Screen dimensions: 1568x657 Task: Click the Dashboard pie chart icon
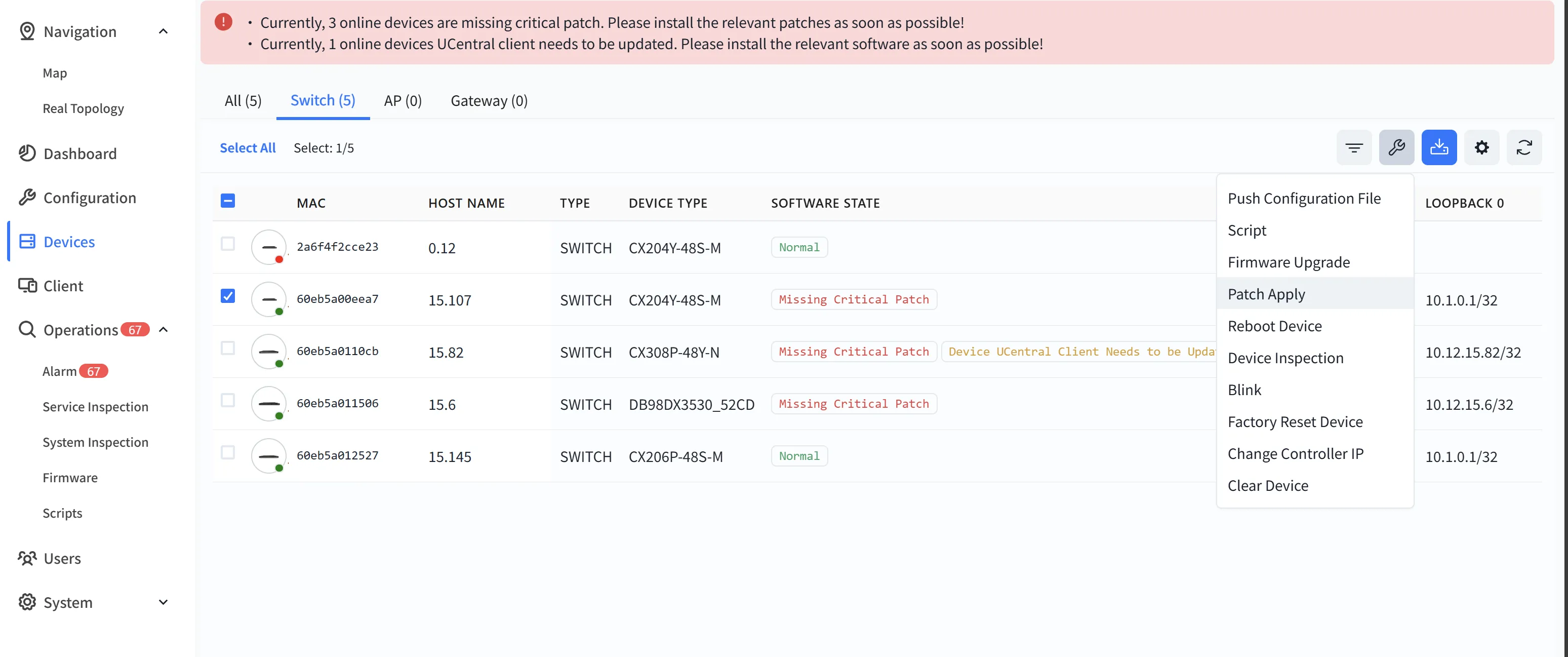click(x=27, y=153)
